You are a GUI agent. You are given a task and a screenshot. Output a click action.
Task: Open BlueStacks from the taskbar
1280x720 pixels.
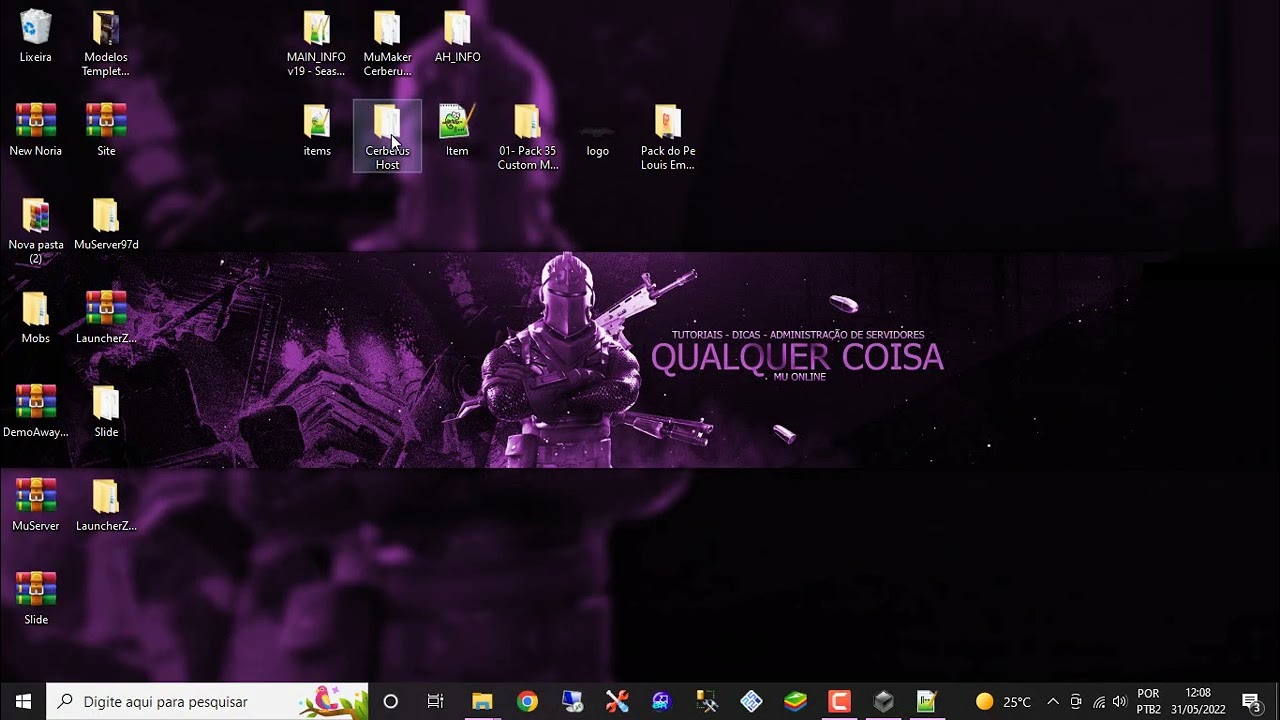[x=795, y=701]
